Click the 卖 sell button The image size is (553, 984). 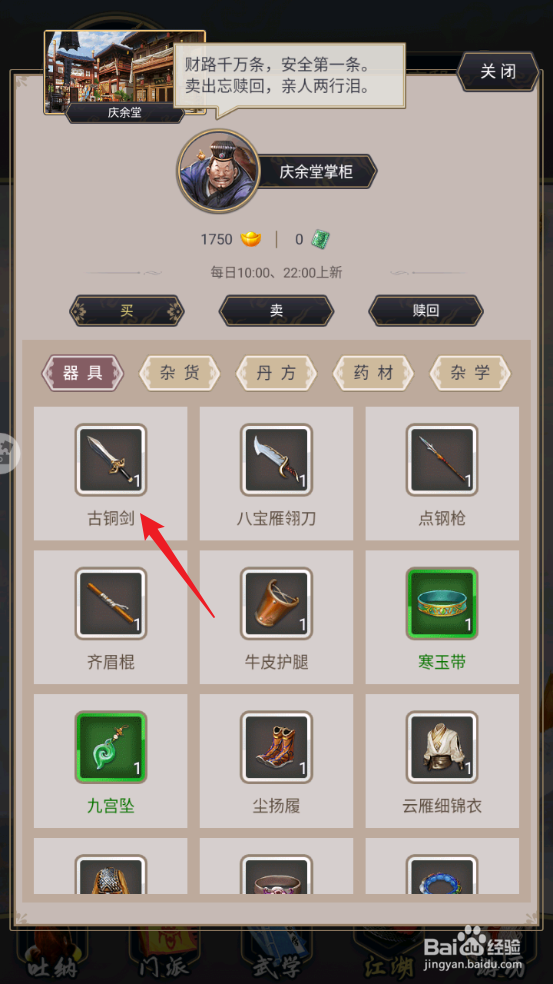pos(276,311)
